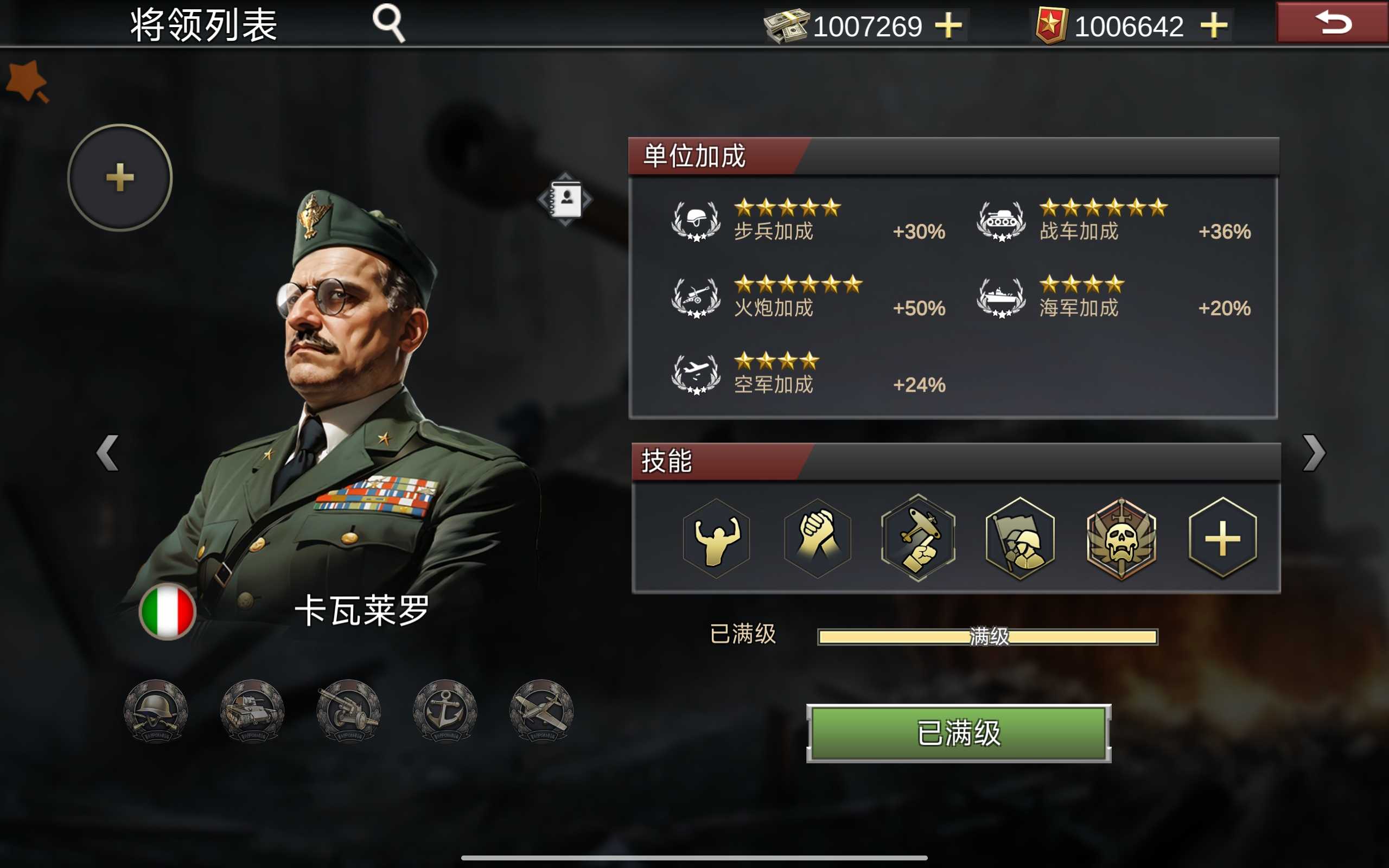The image size is (1389, 868).
Task: Add a new skill in empty slot
Action: pyautogui.click(x=1222, y=539)
